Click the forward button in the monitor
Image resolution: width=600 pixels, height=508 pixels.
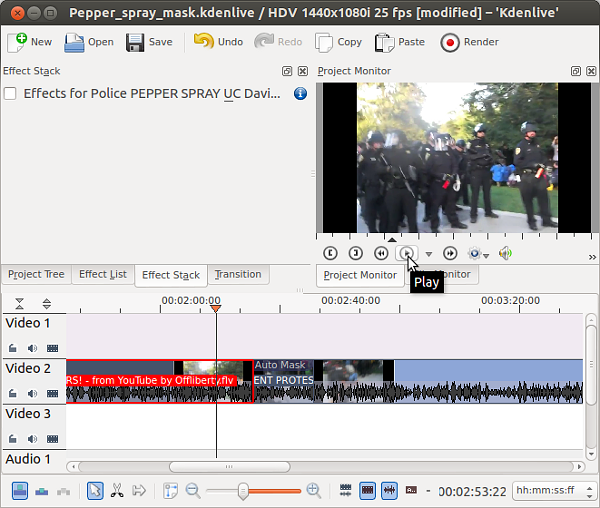pyautogui.click(x=450, y=254)
